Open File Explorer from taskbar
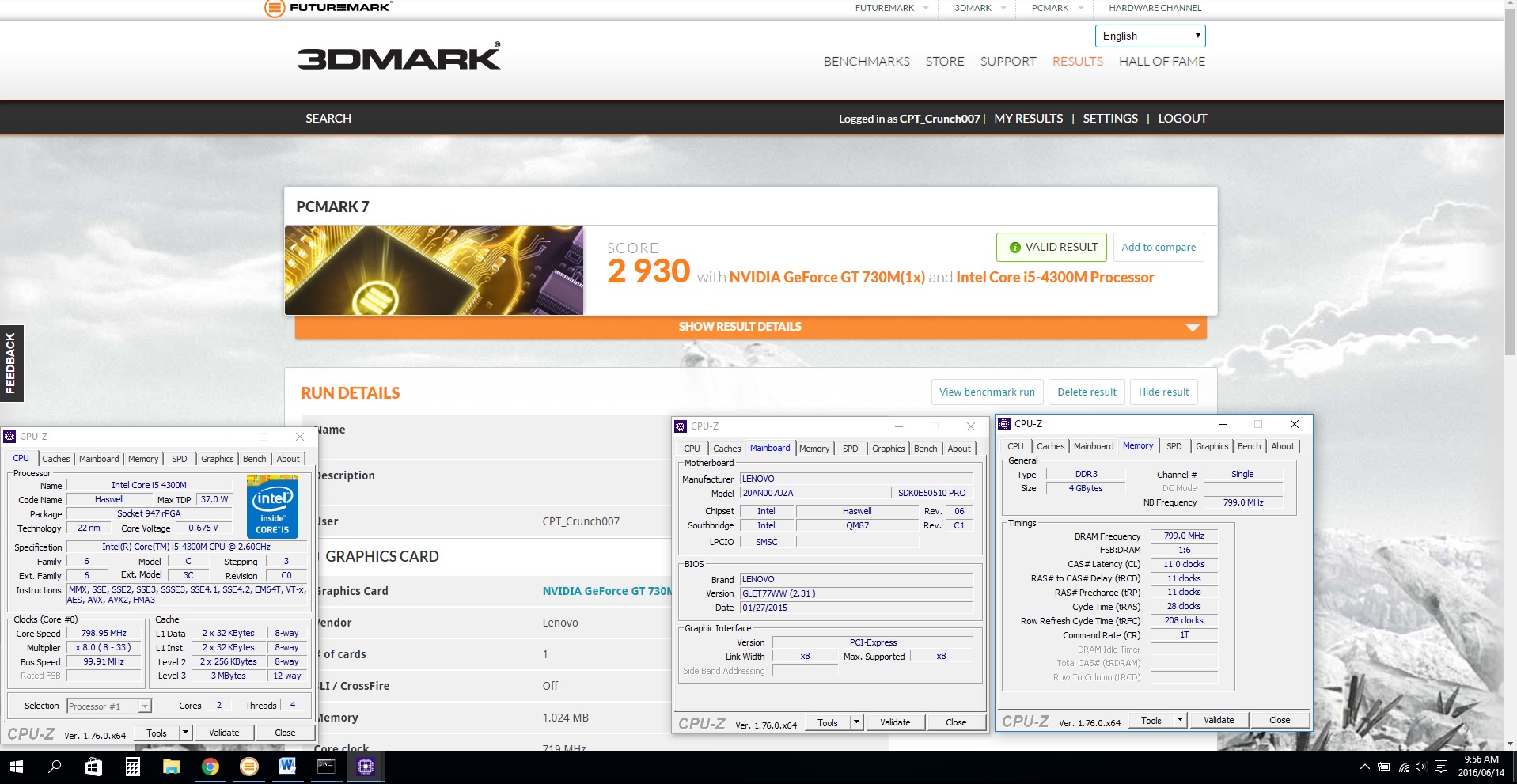The height and width of the screenshot is (784, 1517). tap(171, 767)
